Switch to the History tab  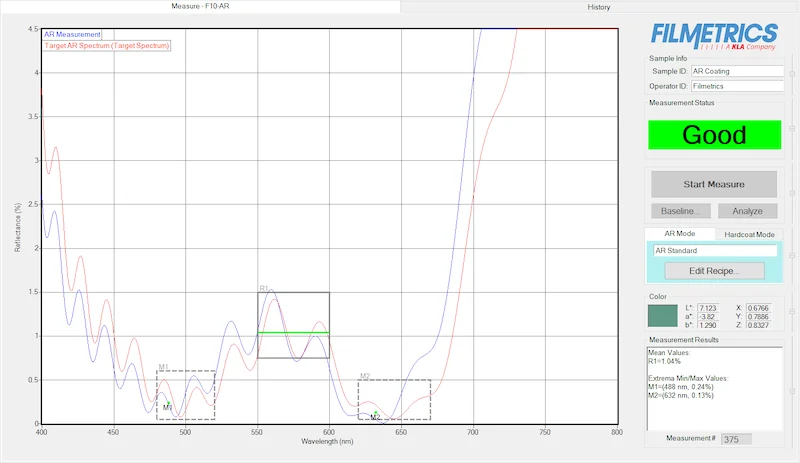[x=599, y=7]
